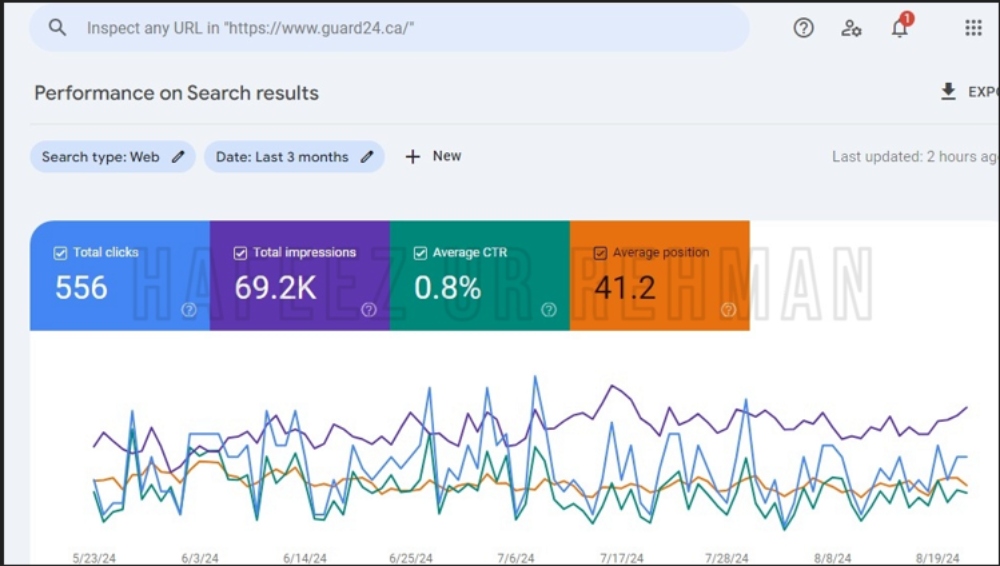Open the notifications bell
The width and height of the screenshot is (1000, 566).
(x=900, y=27)
